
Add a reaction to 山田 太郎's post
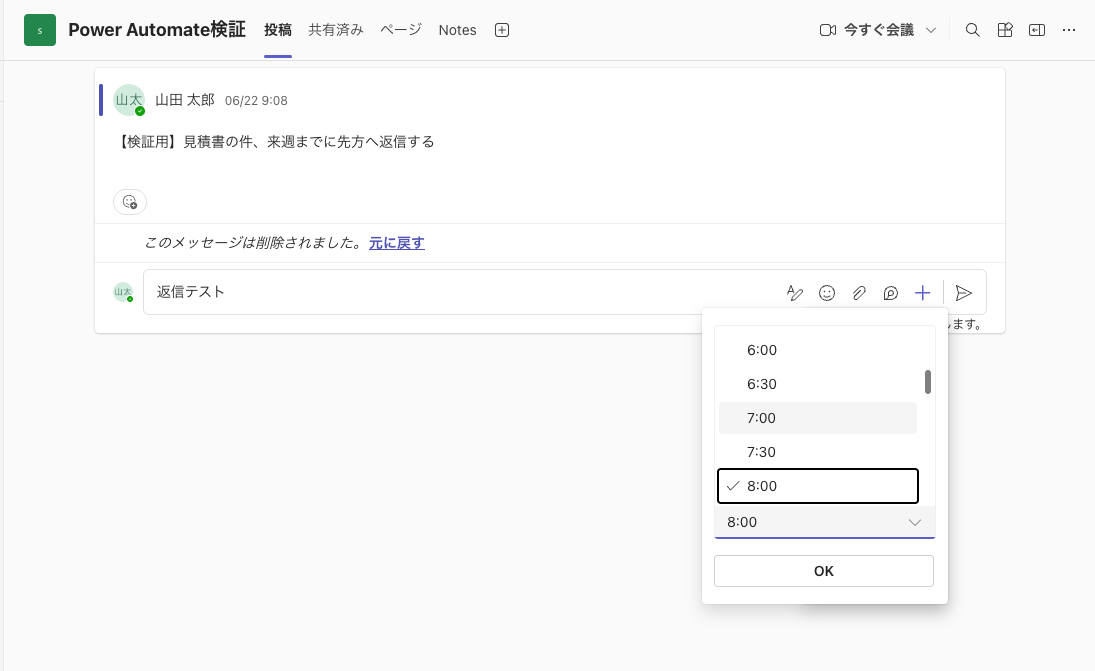(130, 202)
